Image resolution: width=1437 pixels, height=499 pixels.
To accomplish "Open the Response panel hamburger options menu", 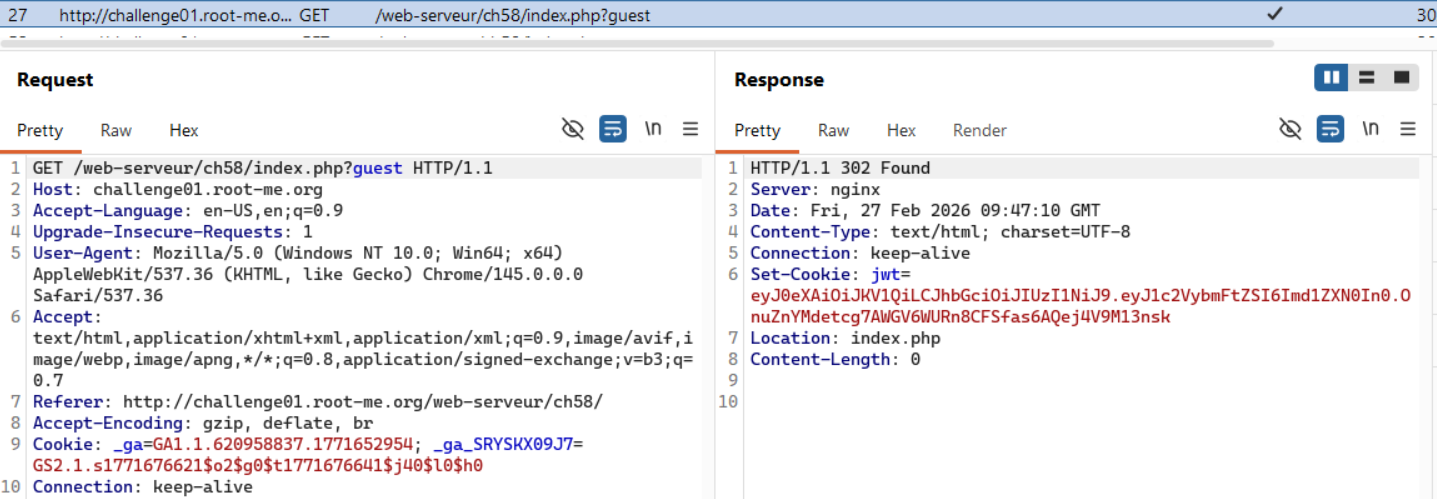I will click(x=1408, y=129).
